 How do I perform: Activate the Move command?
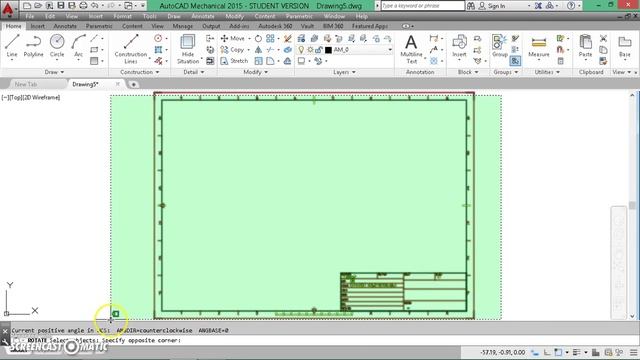click(x=233, y=38)
